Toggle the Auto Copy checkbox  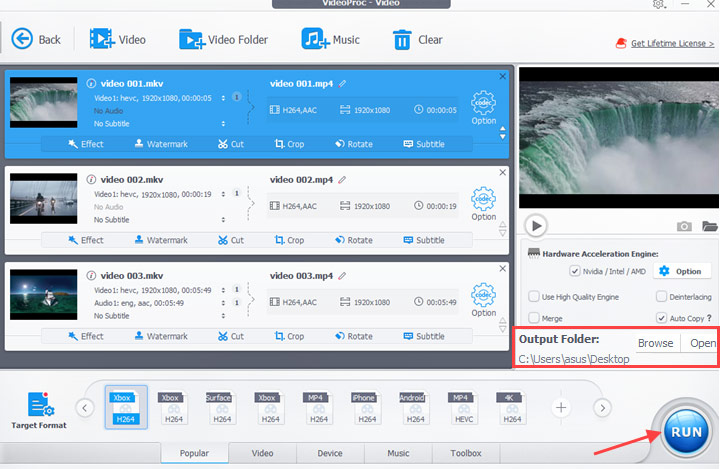tap(661, 318)
